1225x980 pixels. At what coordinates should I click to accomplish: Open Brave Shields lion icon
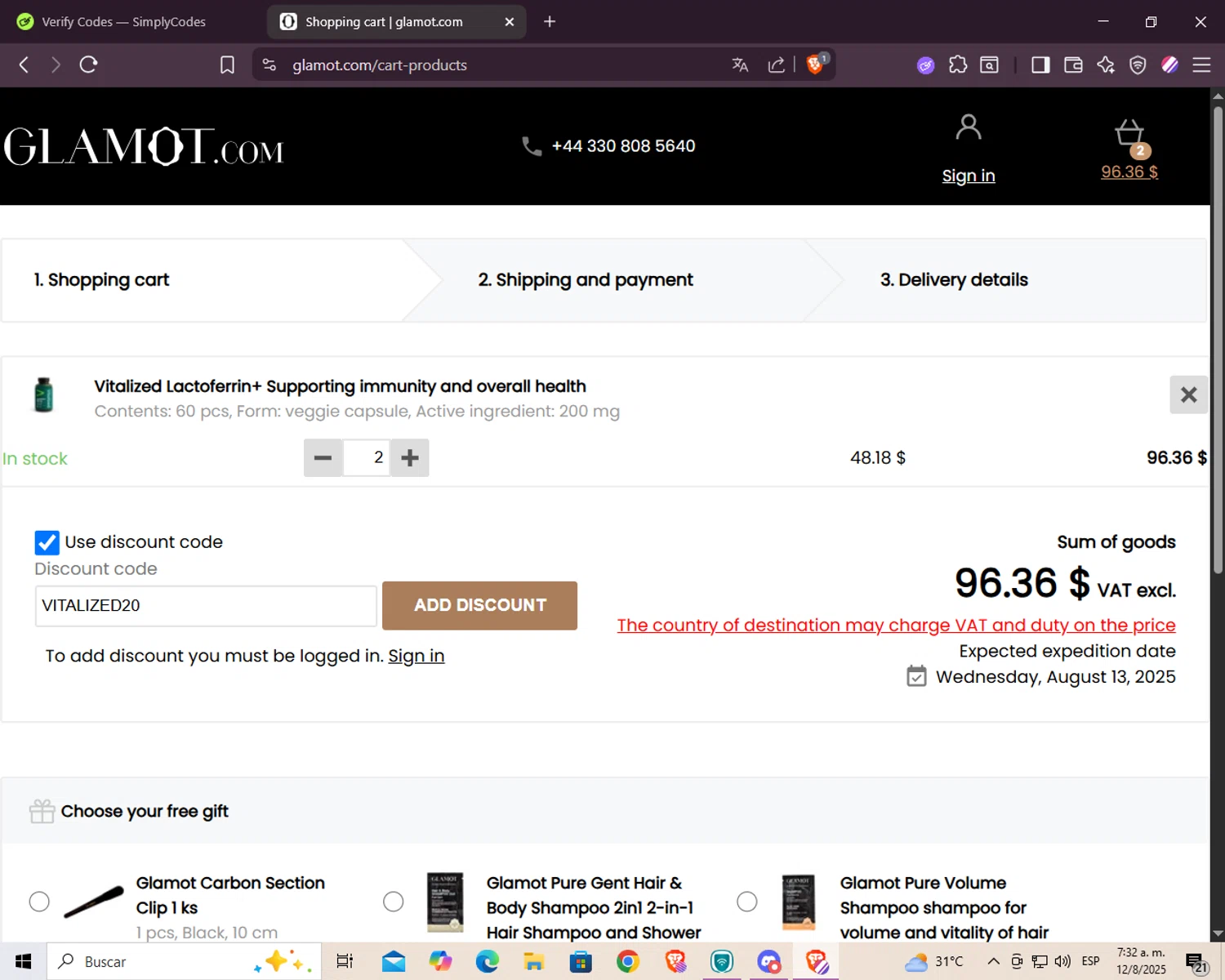point(815,65)
